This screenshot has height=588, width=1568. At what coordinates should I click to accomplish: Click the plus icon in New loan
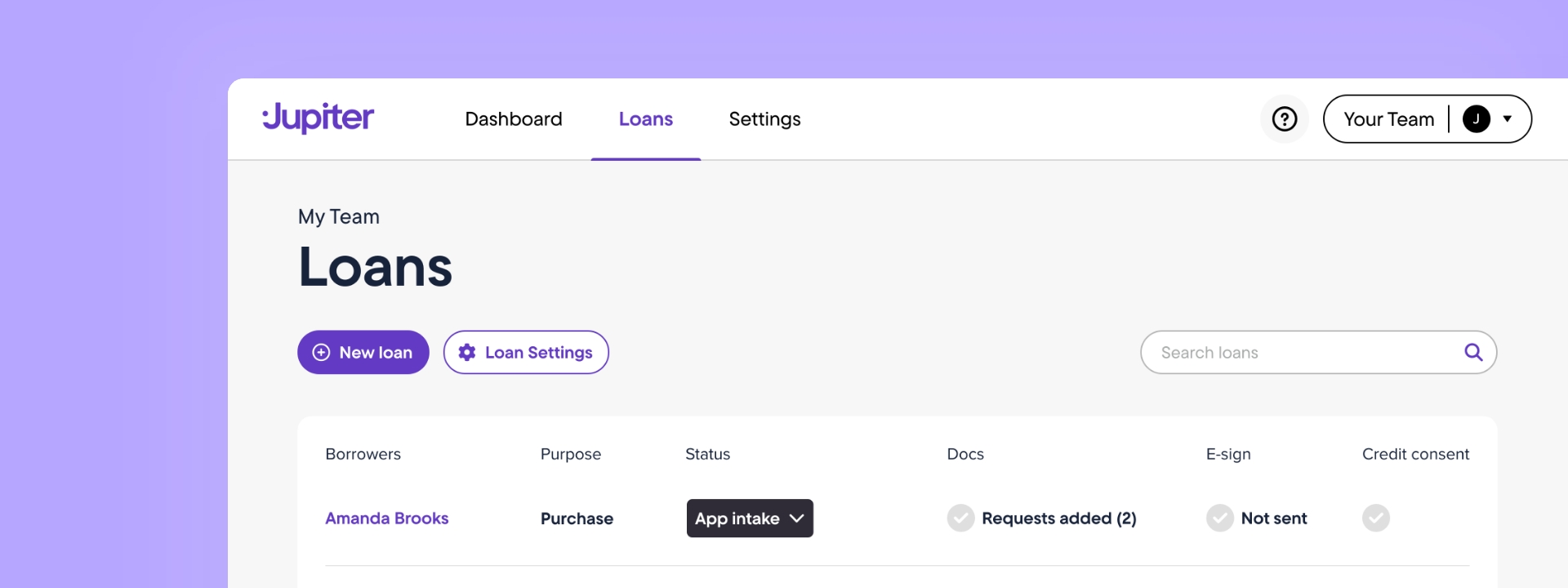pyautogui.click(x=322, y=352)
